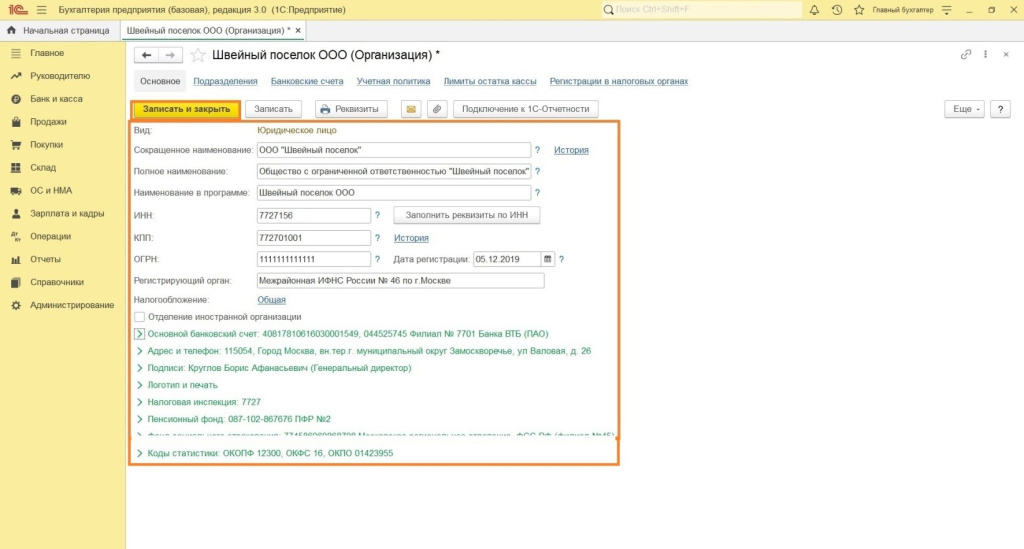Click the envelope email icon button
The height and width of the screenshot is (549, 1024).
(411, 109)
